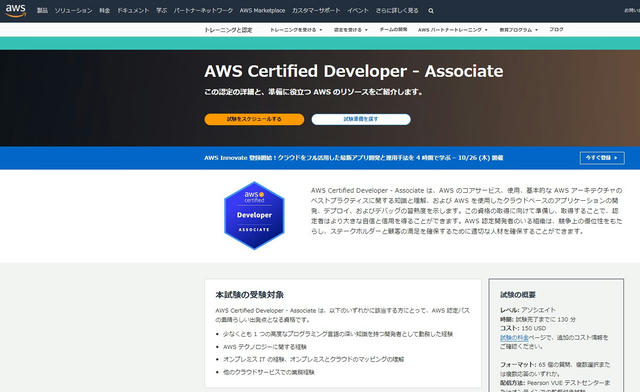Viewport: 640px width, 392px height.
Task: Expand the AWS パートナートレーニング dropdown
Action: (453, 30)
